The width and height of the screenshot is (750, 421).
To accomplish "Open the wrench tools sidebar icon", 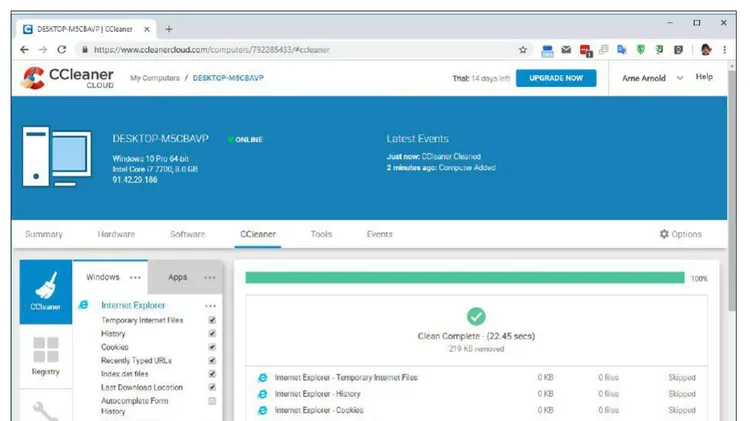I will coord(46,410).
